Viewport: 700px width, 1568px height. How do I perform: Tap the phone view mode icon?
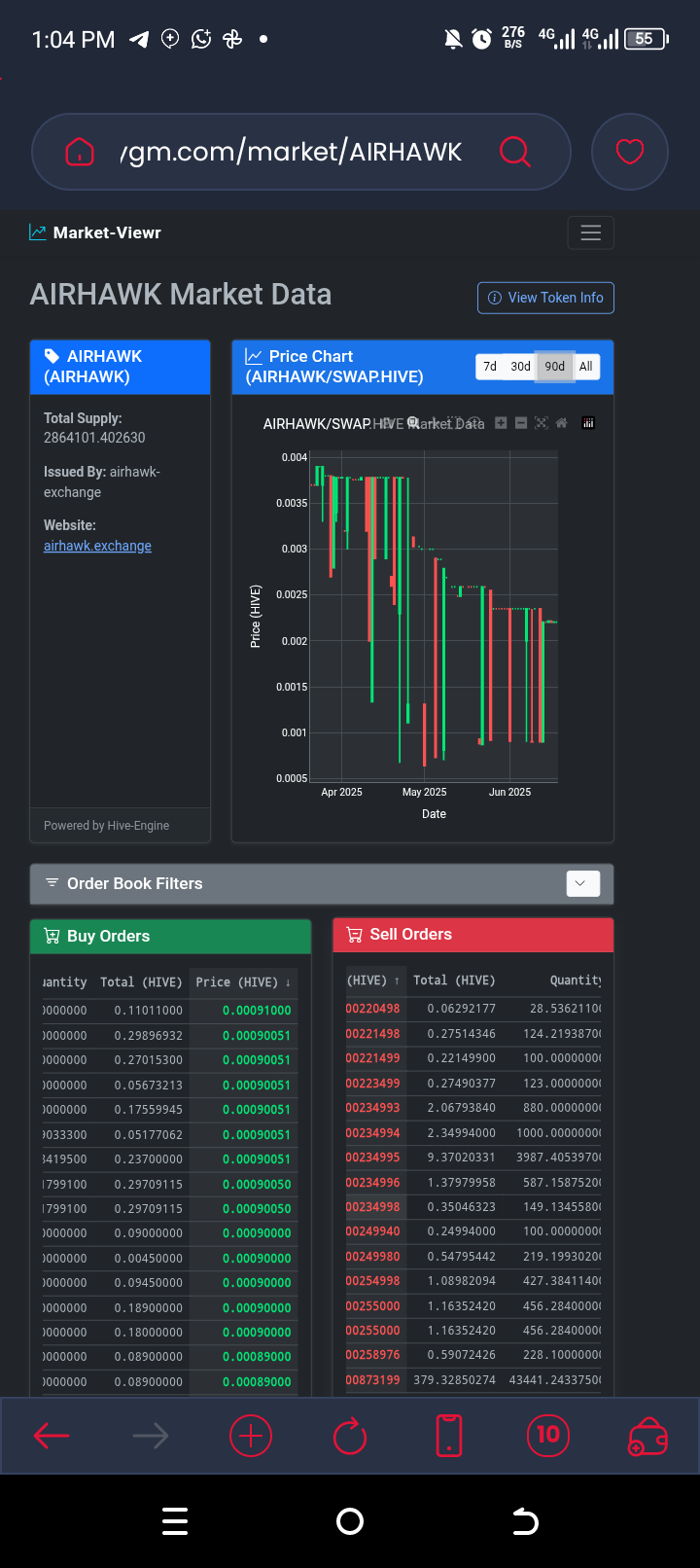[x=449, y=1436]
